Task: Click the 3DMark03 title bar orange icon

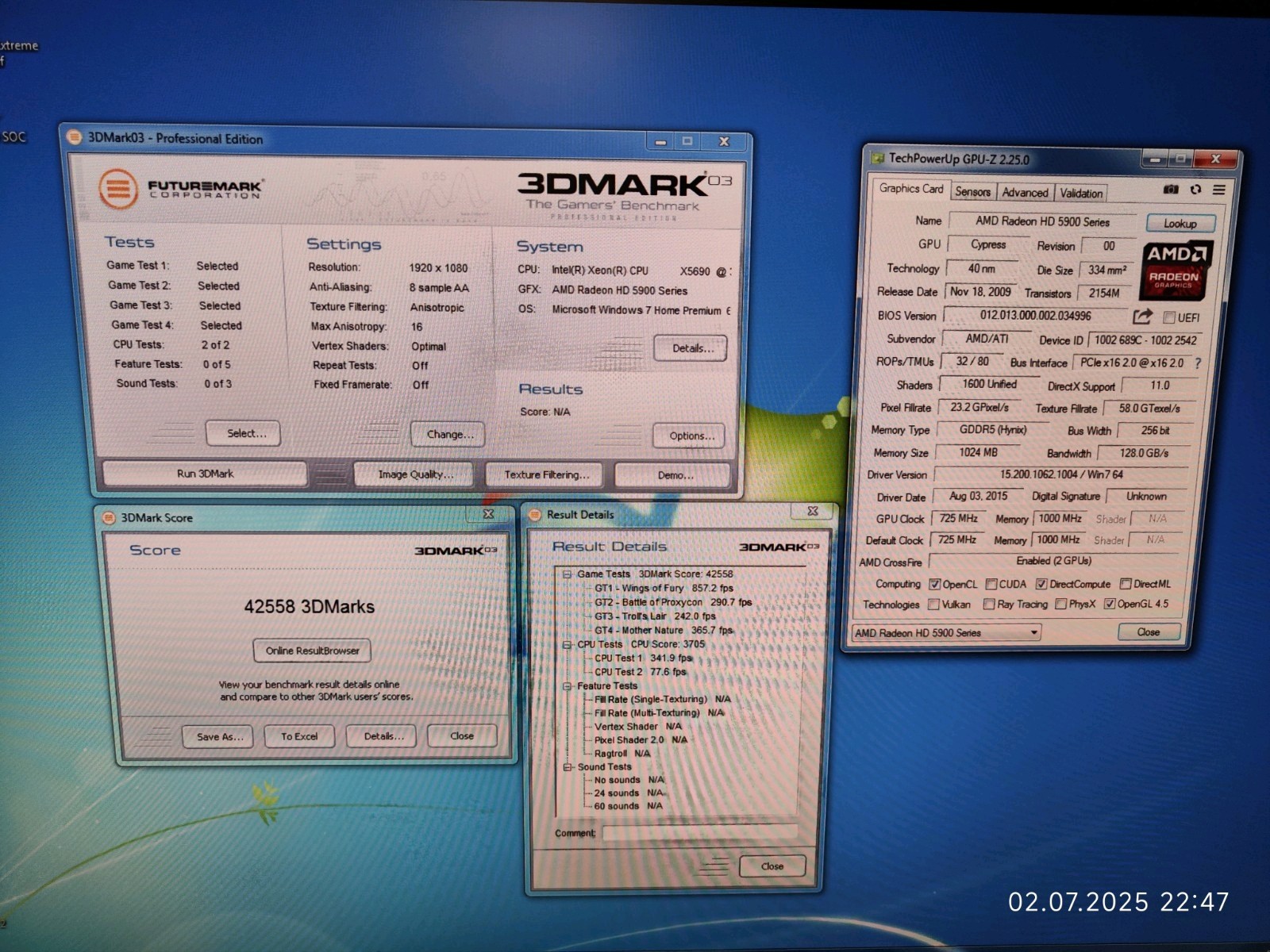Action: point(74,137)
